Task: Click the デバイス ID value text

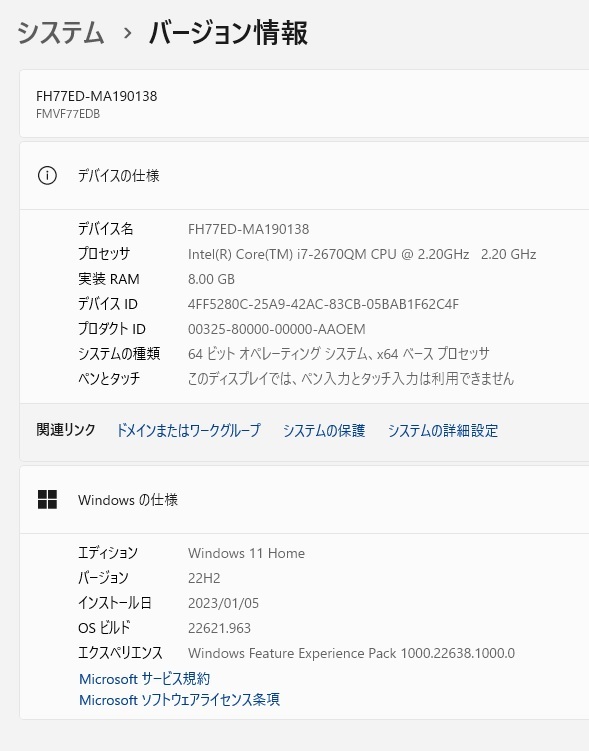Action: pos(323,304)
